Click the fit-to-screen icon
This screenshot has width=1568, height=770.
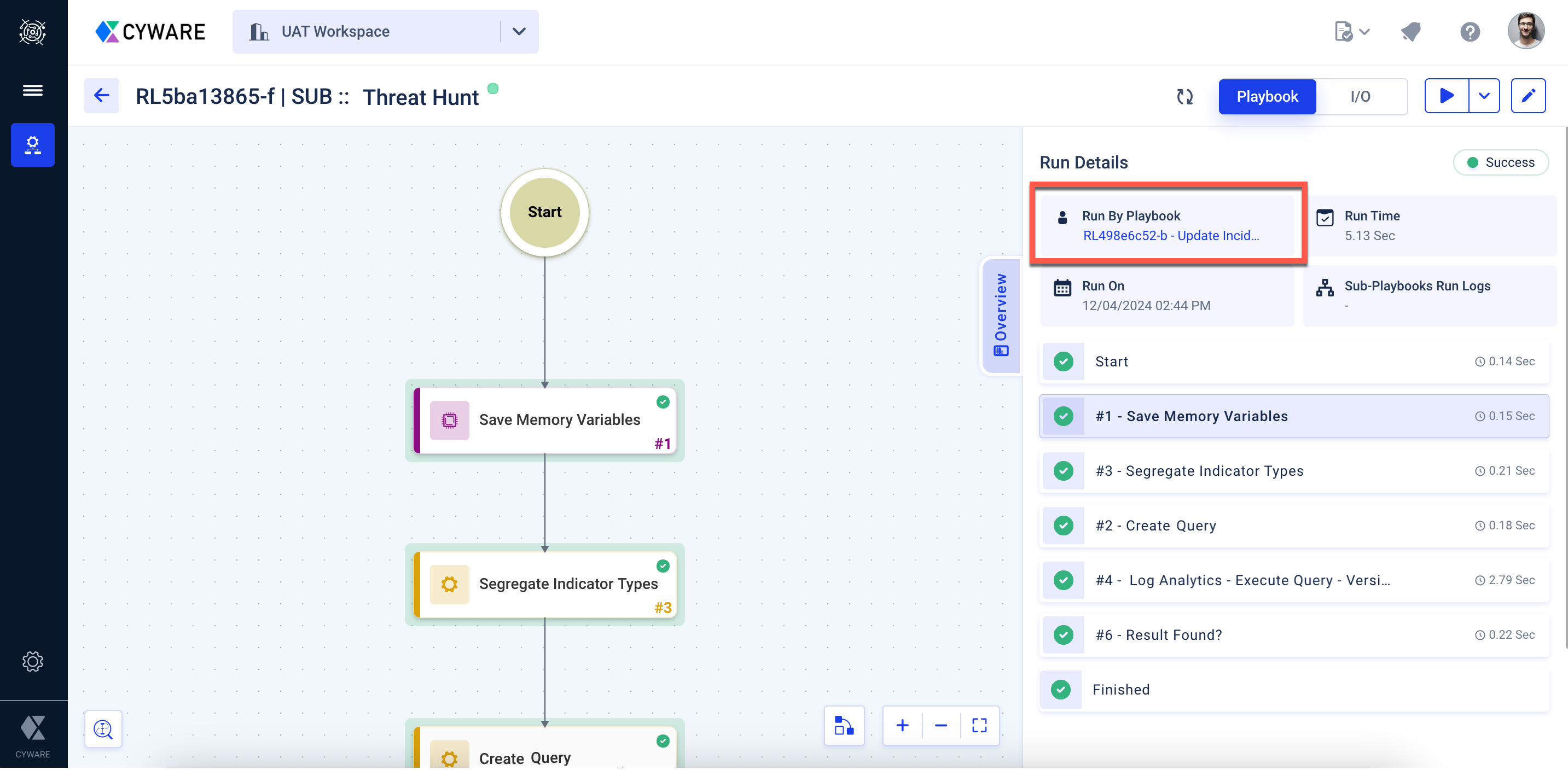(x=979, y=725)
